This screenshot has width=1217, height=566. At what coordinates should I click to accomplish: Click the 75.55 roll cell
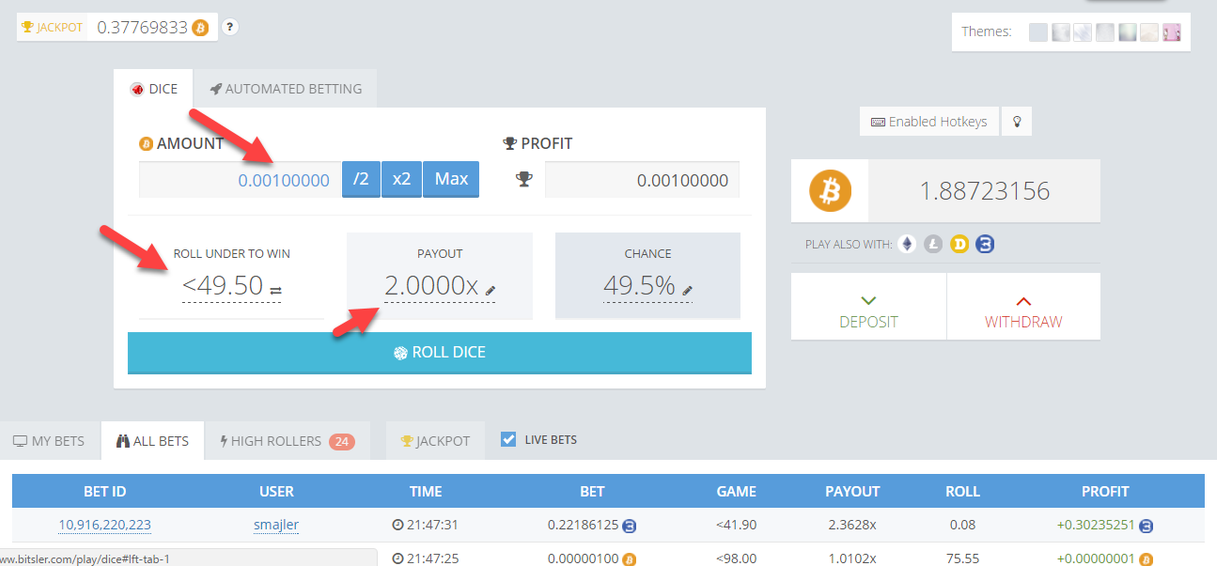[x=962, y=558]
